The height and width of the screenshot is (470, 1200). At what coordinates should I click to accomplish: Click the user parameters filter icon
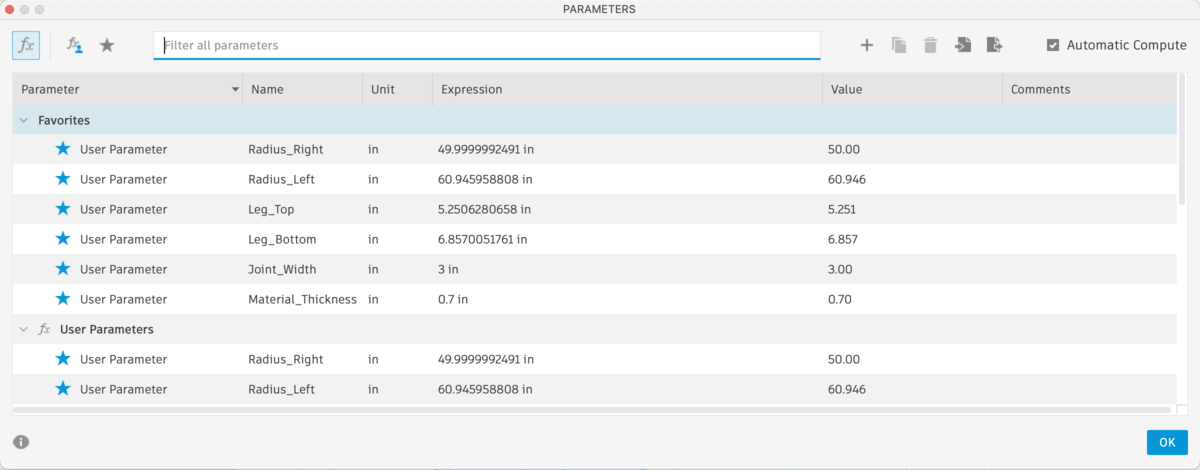point(75,45)
